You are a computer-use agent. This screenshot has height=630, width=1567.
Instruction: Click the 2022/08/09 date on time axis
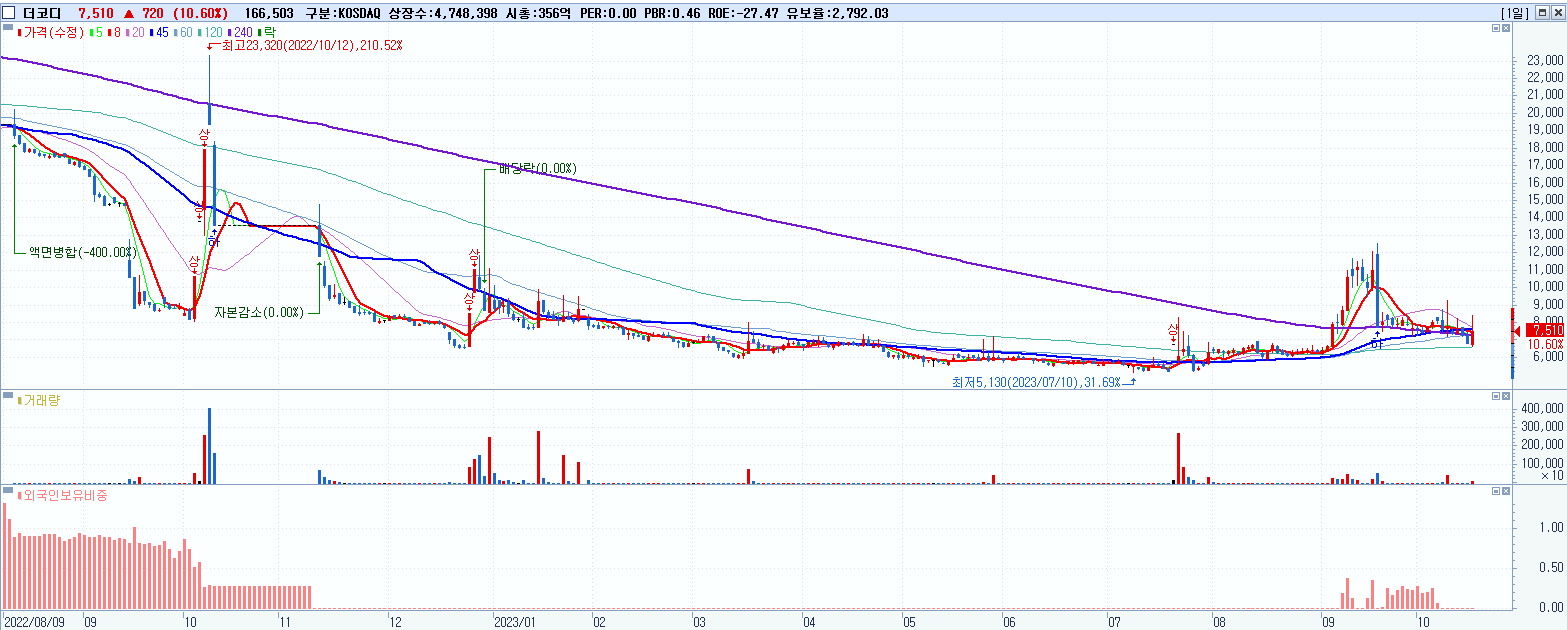34,621
